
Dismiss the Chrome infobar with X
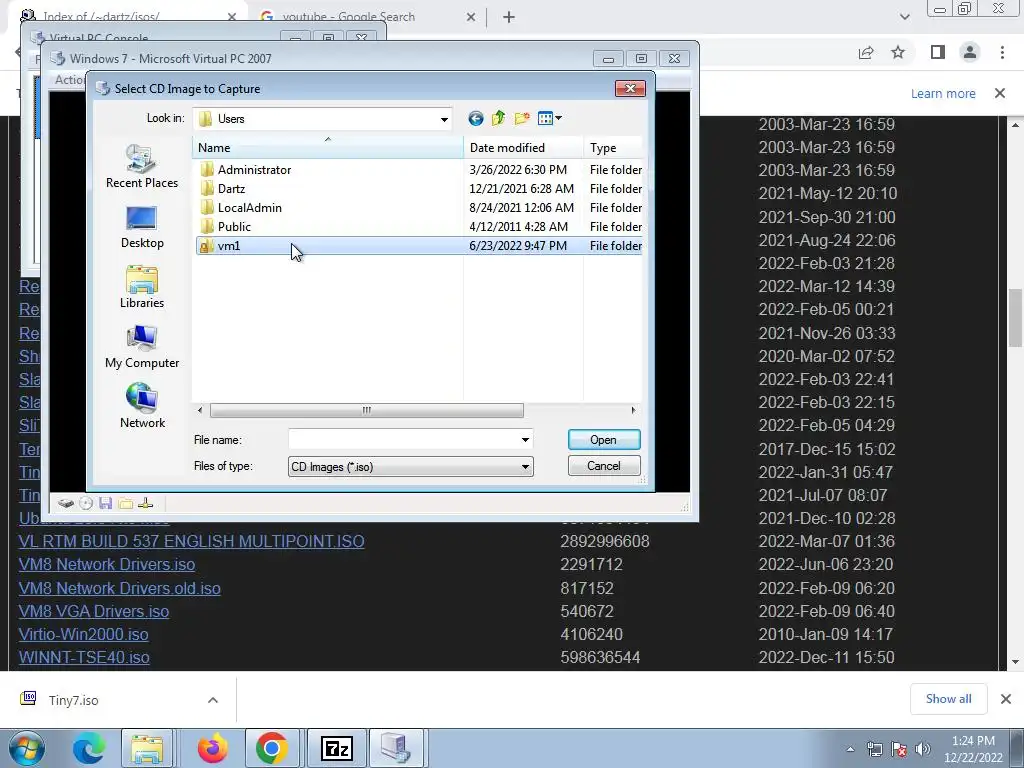[x=1000, y=93]
